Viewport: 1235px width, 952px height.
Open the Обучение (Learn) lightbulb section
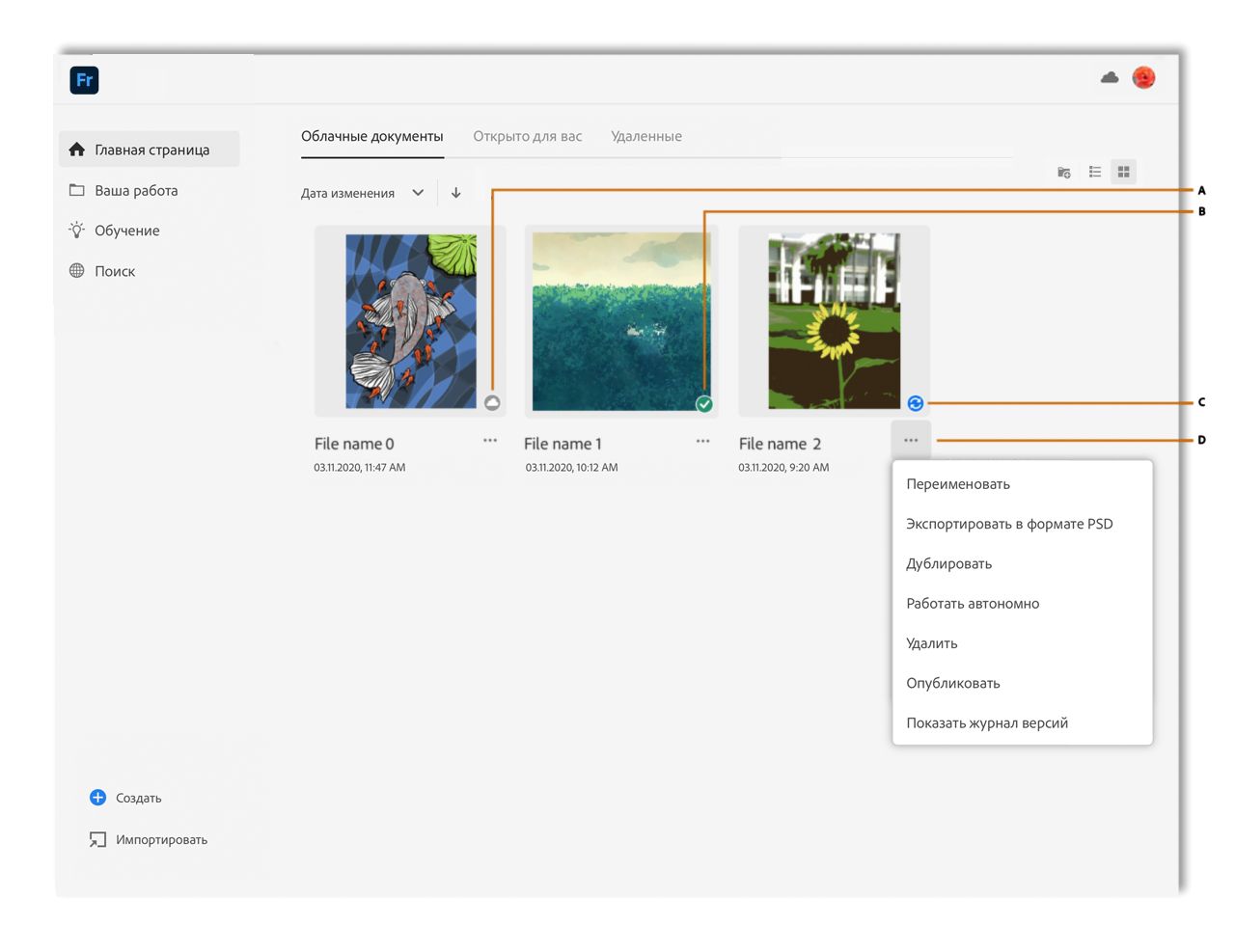[x=123, y=231]
